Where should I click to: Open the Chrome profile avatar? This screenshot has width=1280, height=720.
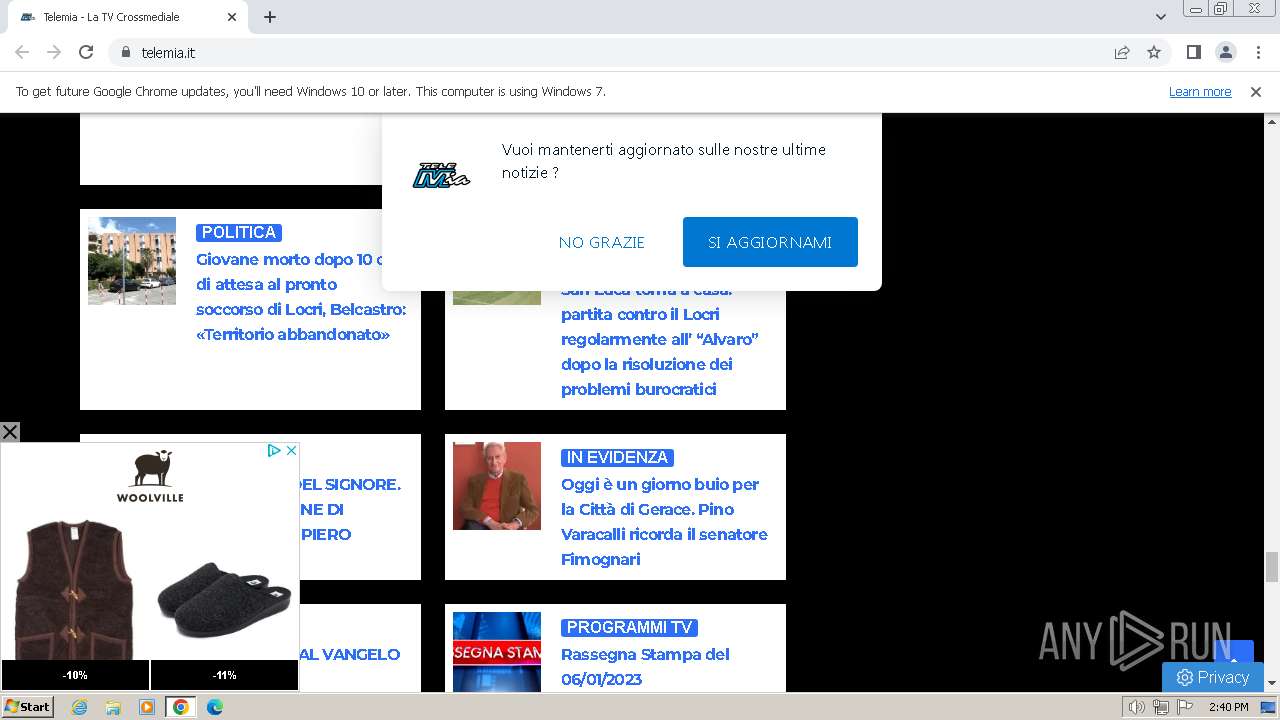pos(1225,52)
